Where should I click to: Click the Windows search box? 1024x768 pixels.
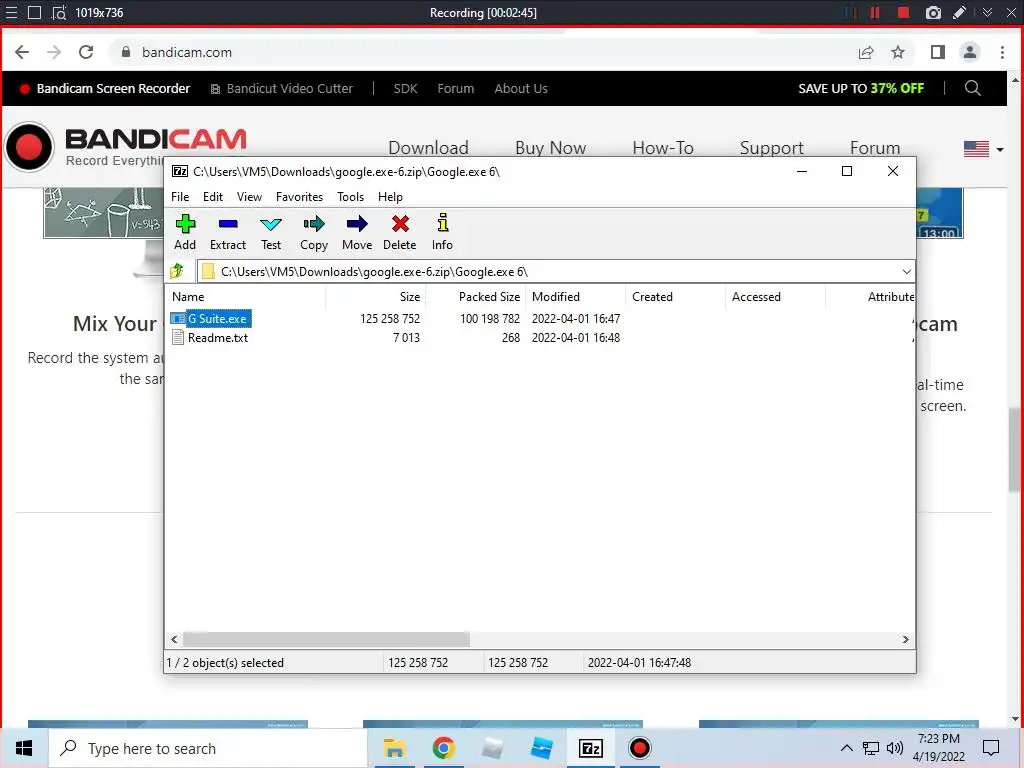pyautogui.click(x=208, y=748)
